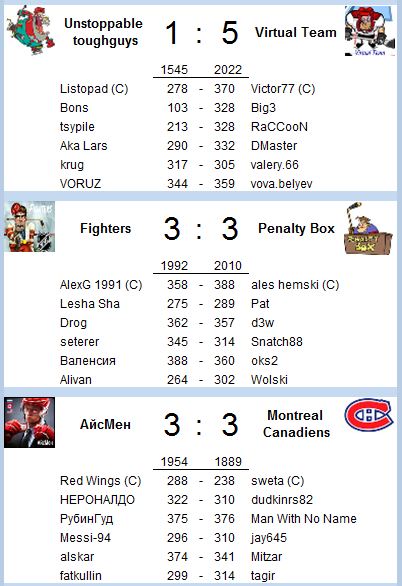Click the Penalty Box team logo
This screenshot has width=402, height=586.
(368, 228)
